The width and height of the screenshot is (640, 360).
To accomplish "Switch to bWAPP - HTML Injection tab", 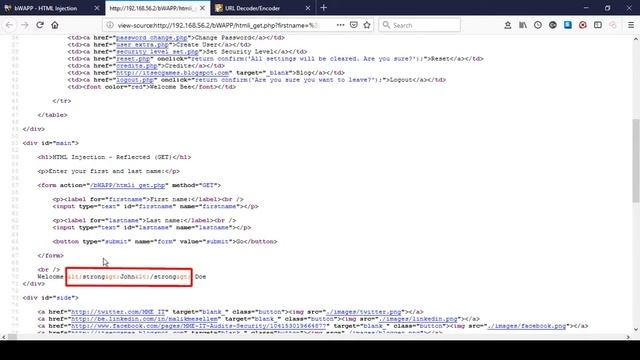I will [52, 8].
